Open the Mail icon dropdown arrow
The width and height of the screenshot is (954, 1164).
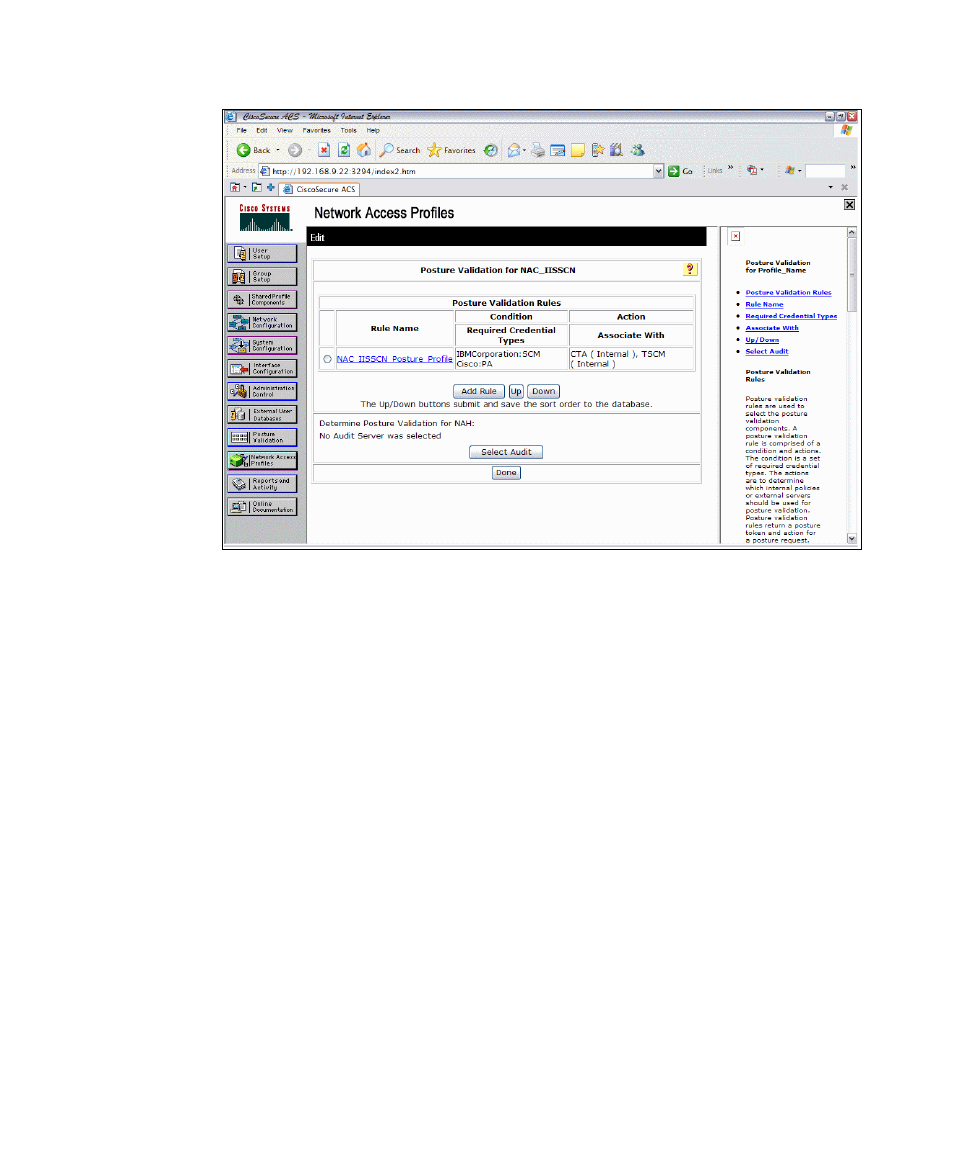pos(524,150)
